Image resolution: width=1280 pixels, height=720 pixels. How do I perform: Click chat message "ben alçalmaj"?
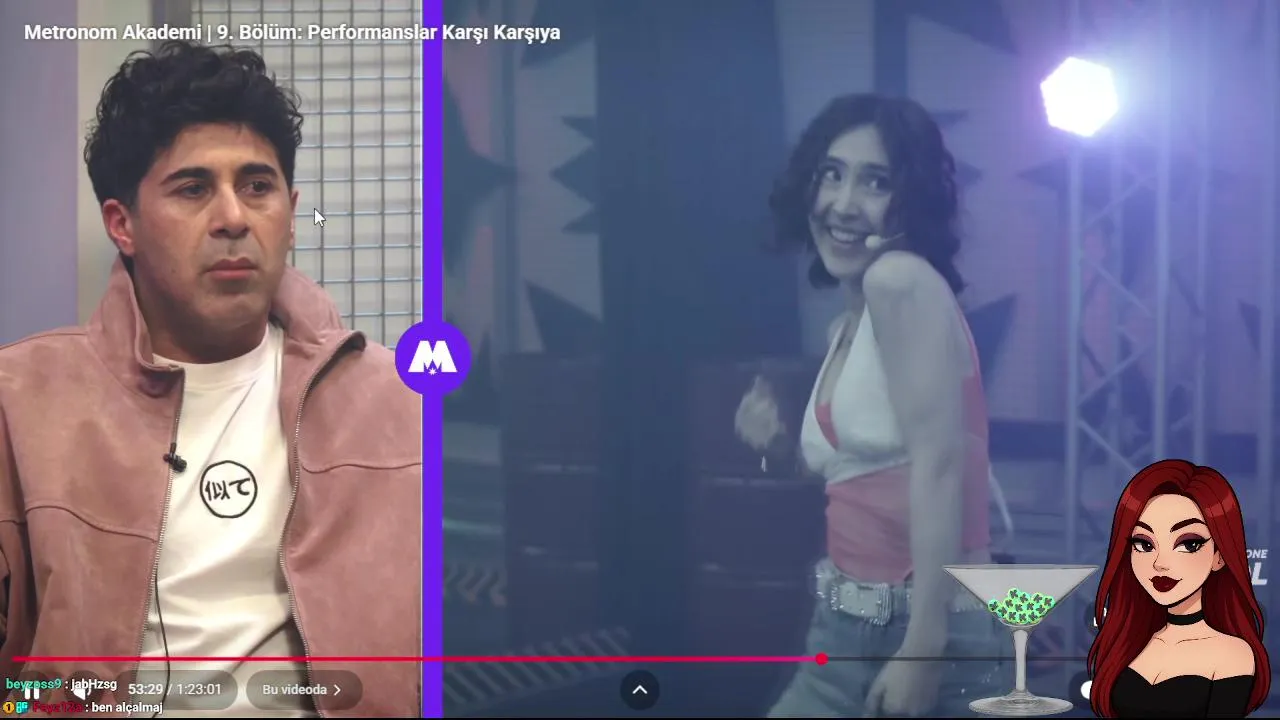tap(126, 707)
